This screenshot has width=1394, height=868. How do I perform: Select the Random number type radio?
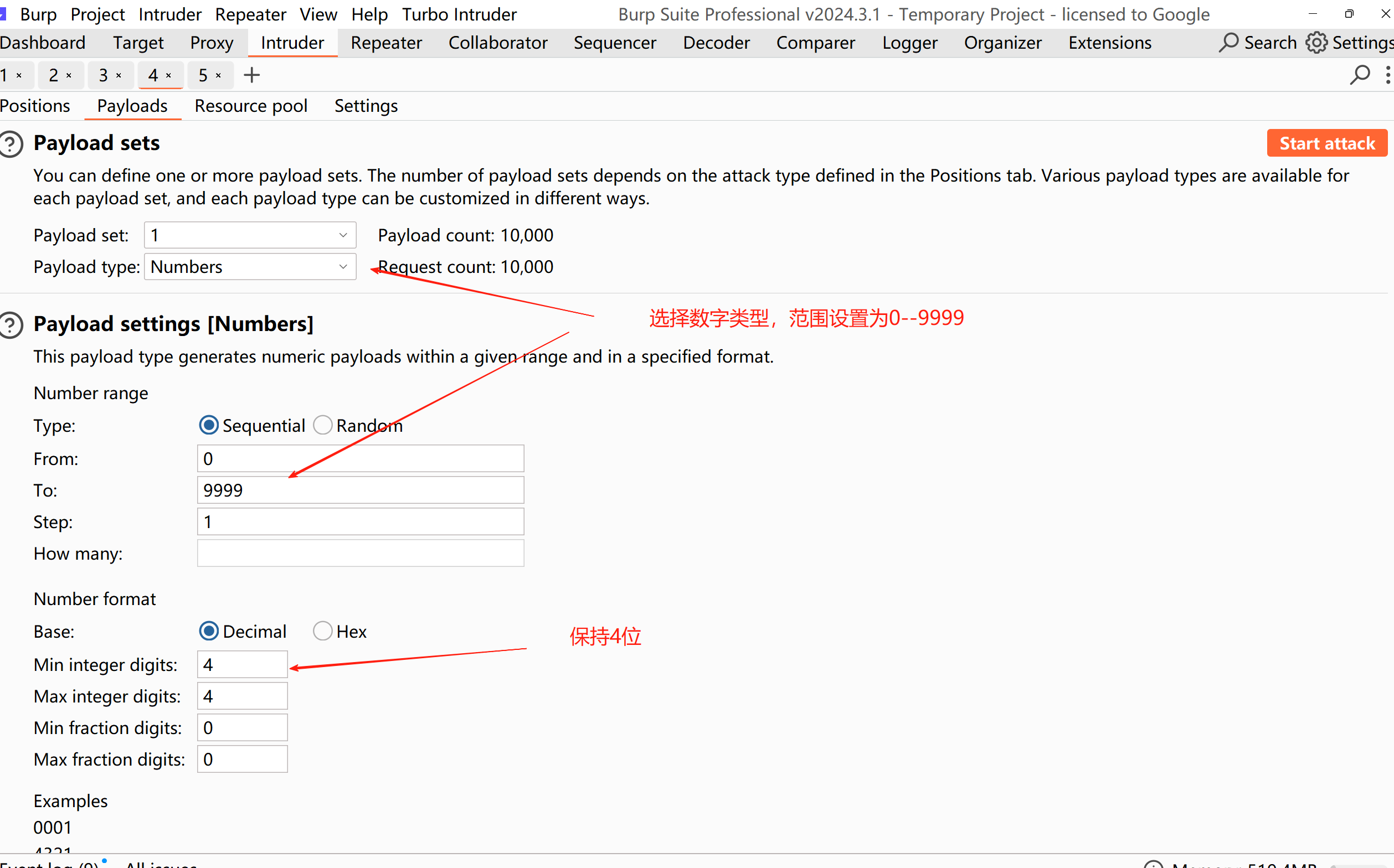323,425
